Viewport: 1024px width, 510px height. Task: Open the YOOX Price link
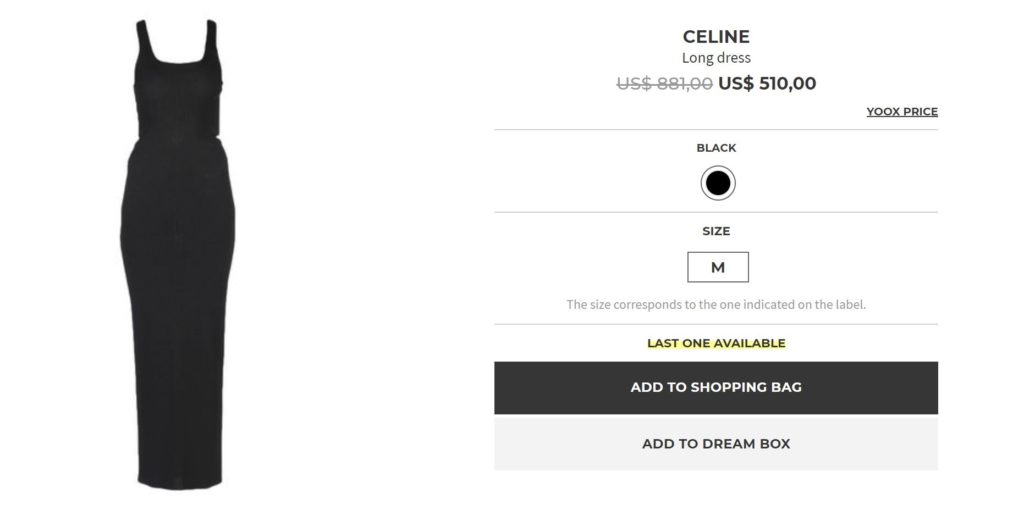(902, 112)
